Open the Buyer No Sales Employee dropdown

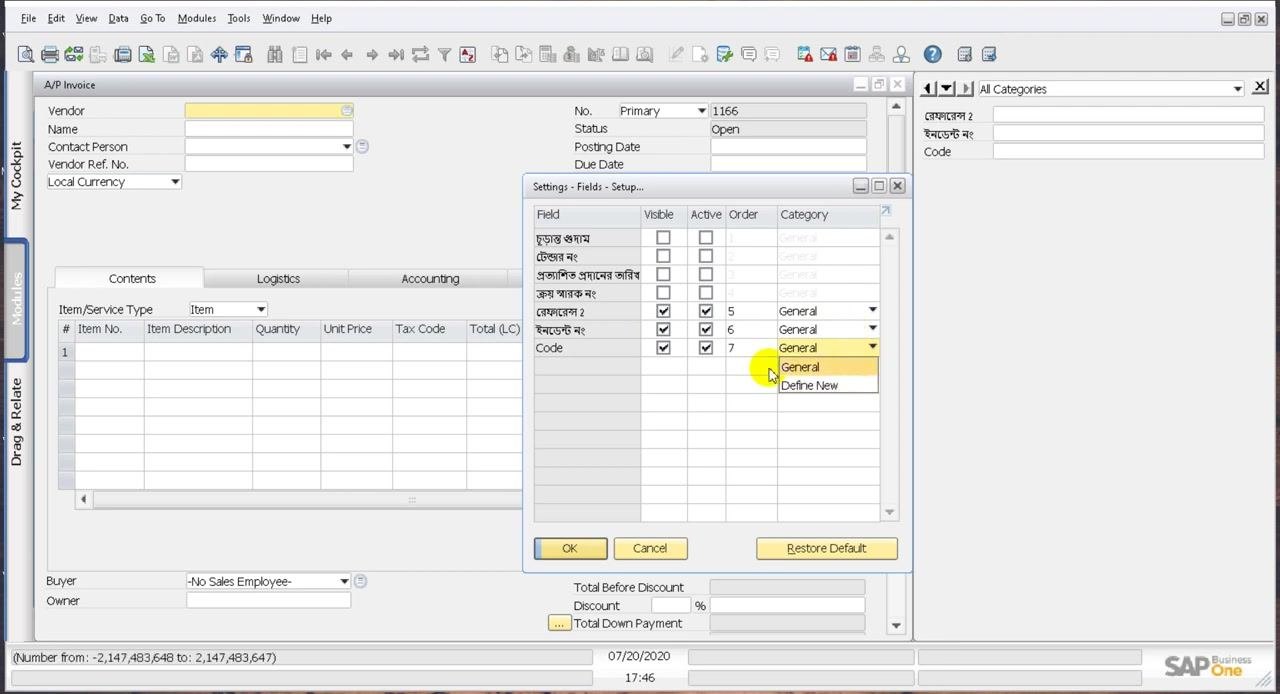pos(344,582)
